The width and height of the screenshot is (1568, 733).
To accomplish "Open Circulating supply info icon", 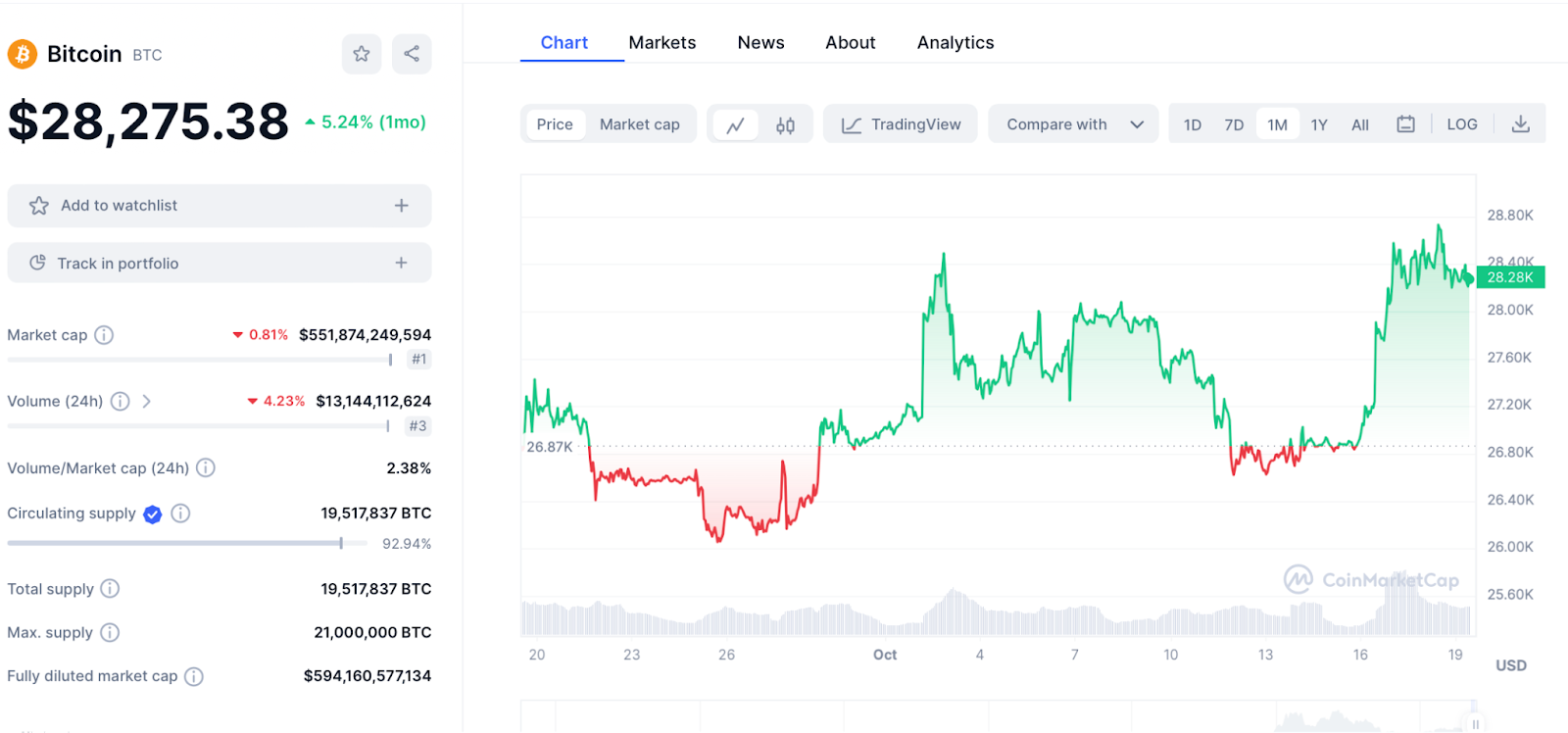I will click(x=180, y=513).
